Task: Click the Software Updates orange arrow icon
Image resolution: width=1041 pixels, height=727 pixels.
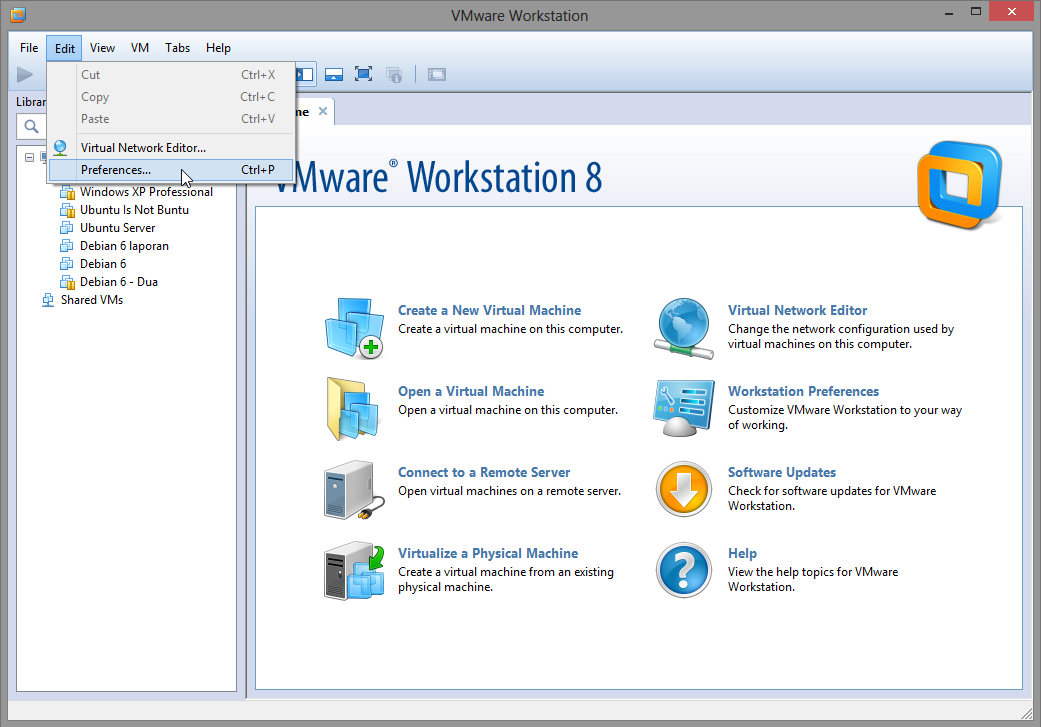Action: pos(683,490)
